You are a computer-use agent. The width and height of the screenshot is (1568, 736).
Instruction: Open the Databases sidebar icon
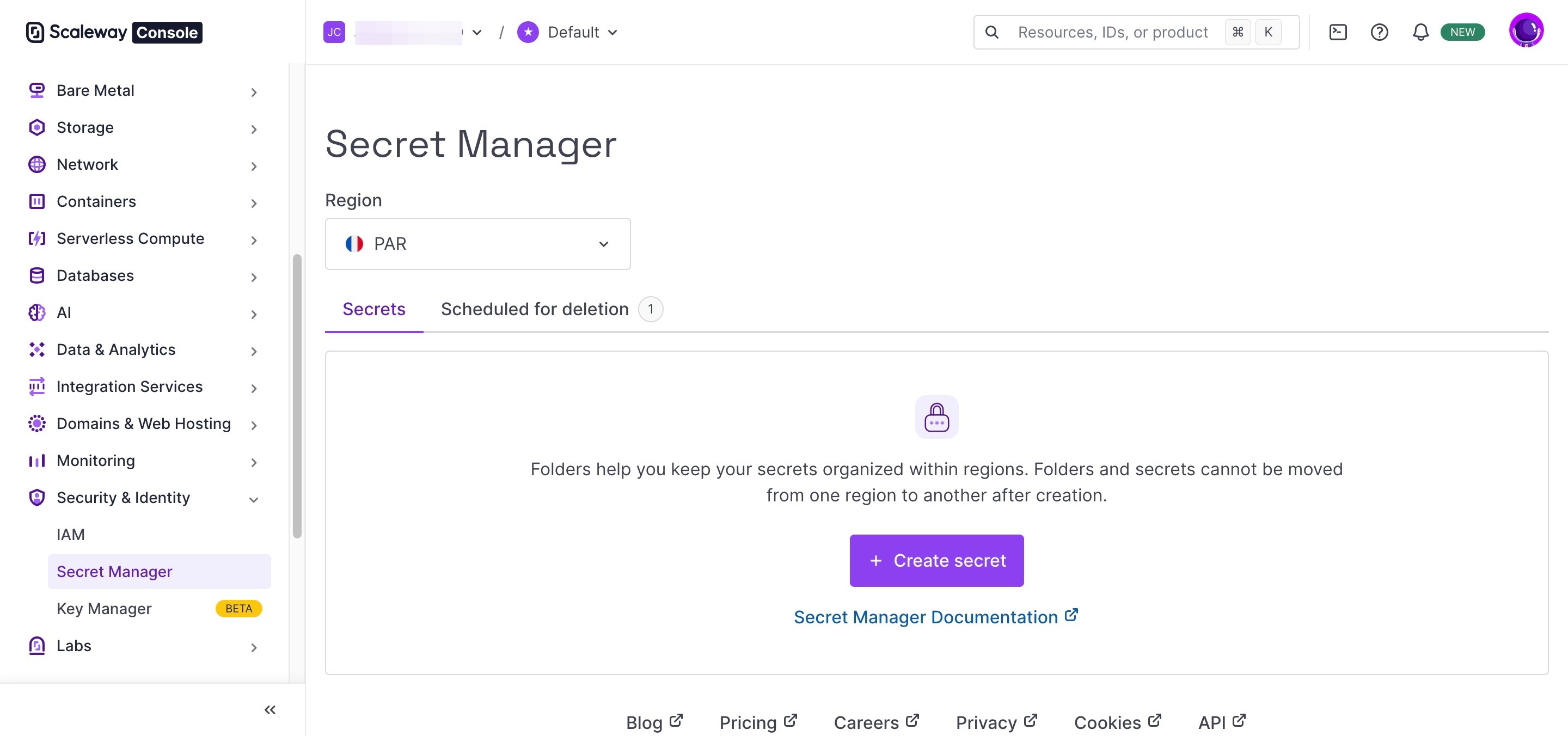37,276
